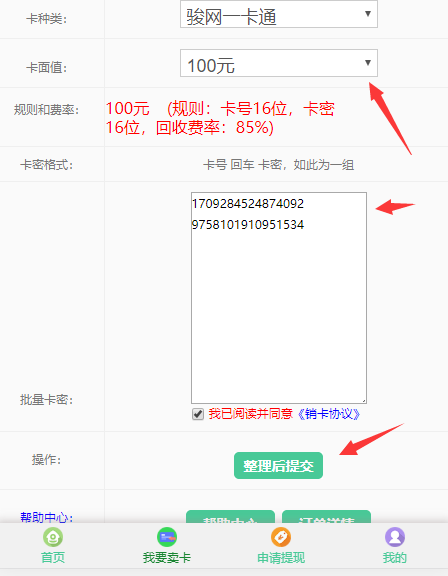Switch to the 申请提现 tab label
This screenshot has width=448, height=576.
[x=281, y=558]
